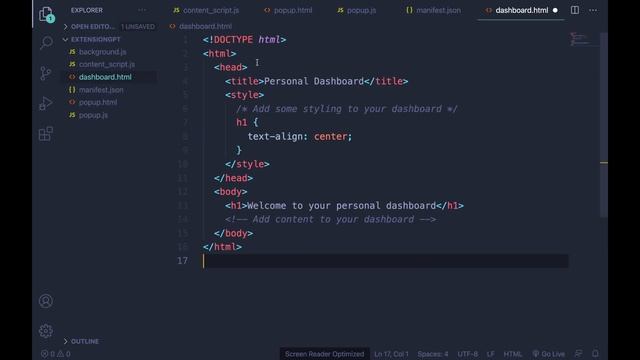Image resolution: width=640 pixels, height=360 pixels.
Task: Select dashboard.html in the file tree
Action: coord(105,77)
